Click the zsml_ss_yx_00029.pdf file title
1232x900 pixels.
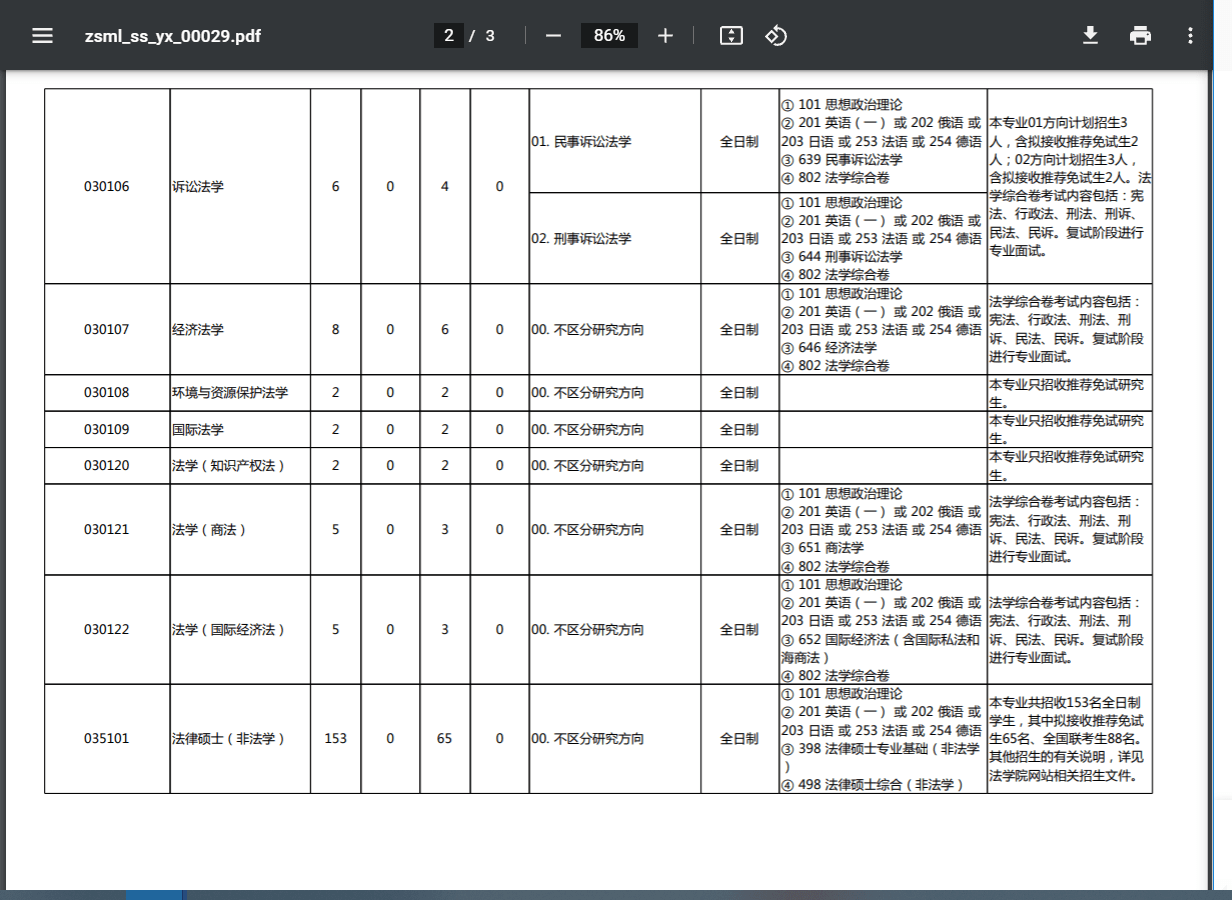click(x=173, y=36)
